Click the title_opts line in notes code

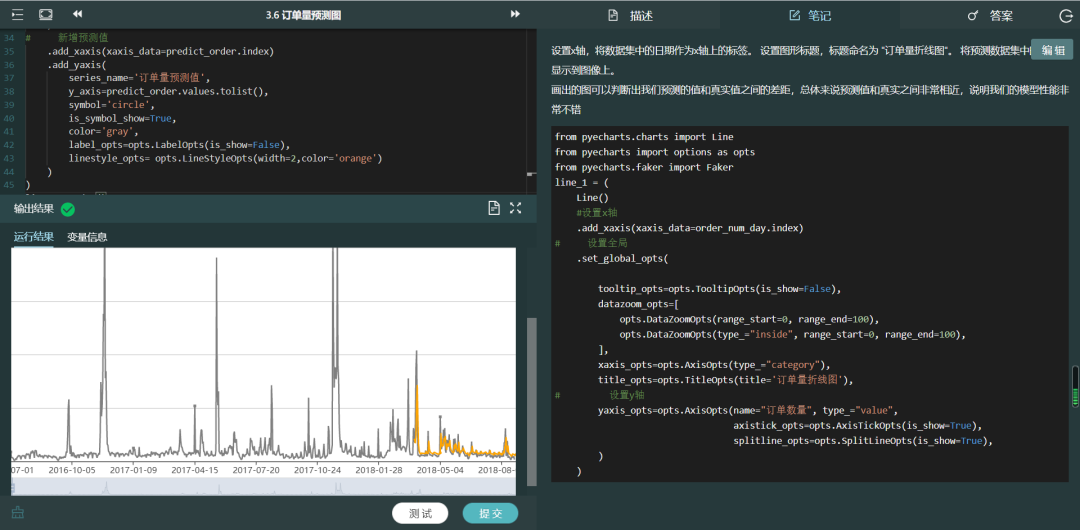tap(726, 380)
